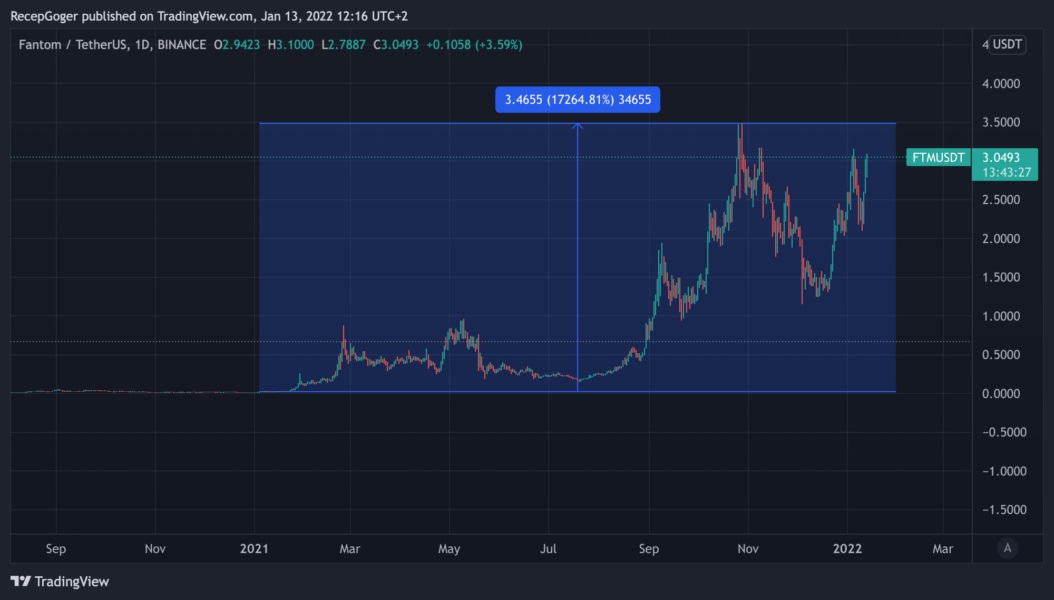Click the 0.0000 price axis label
This screenshot has width=1054, height=600.
pos(1001,394)
